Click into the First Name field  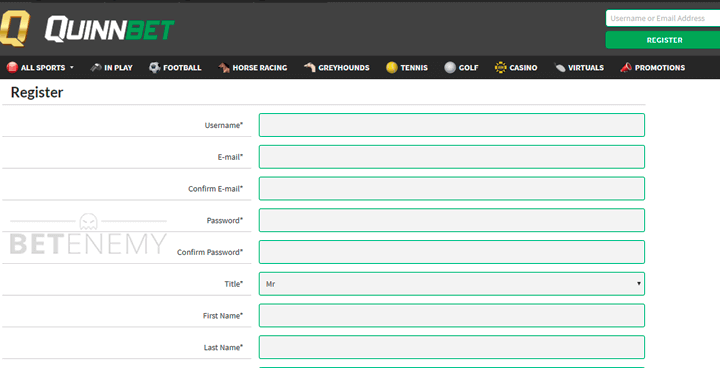[452, 316]
